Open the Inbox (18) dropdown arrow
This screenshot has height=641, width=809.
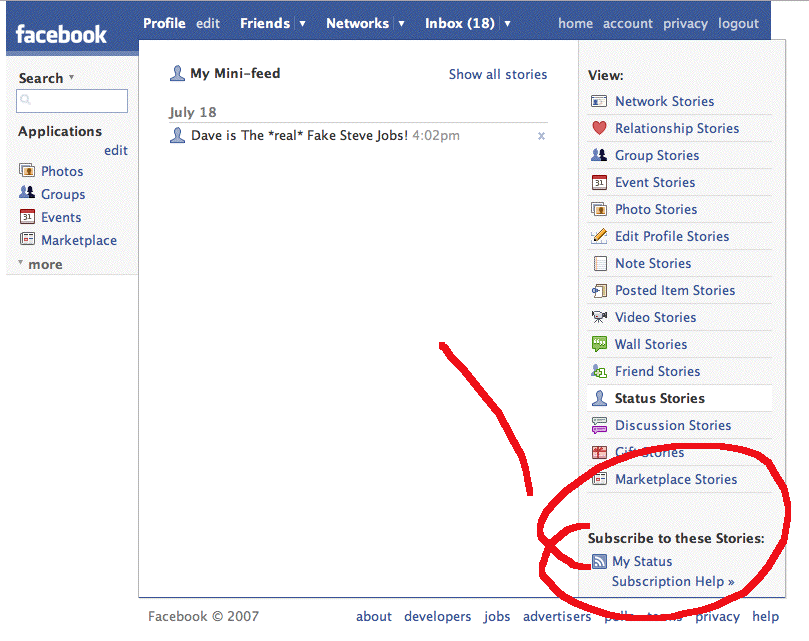508,23
